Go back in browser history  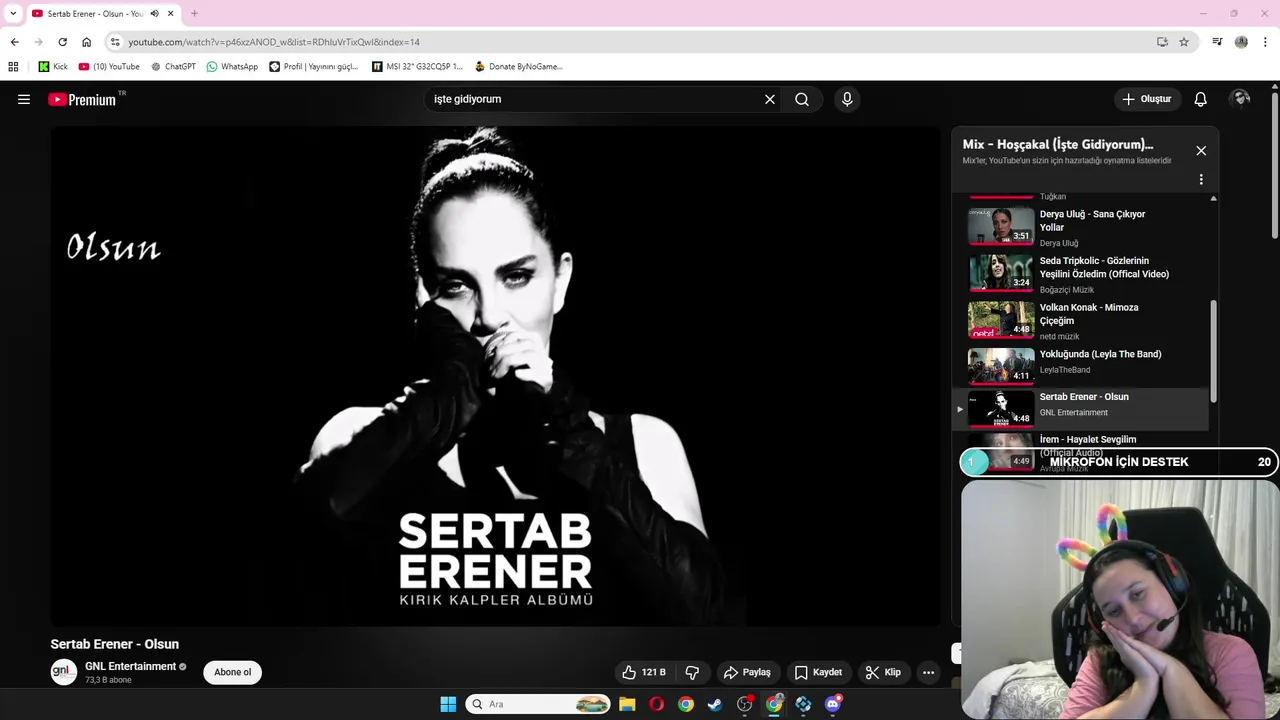point(14,42)
